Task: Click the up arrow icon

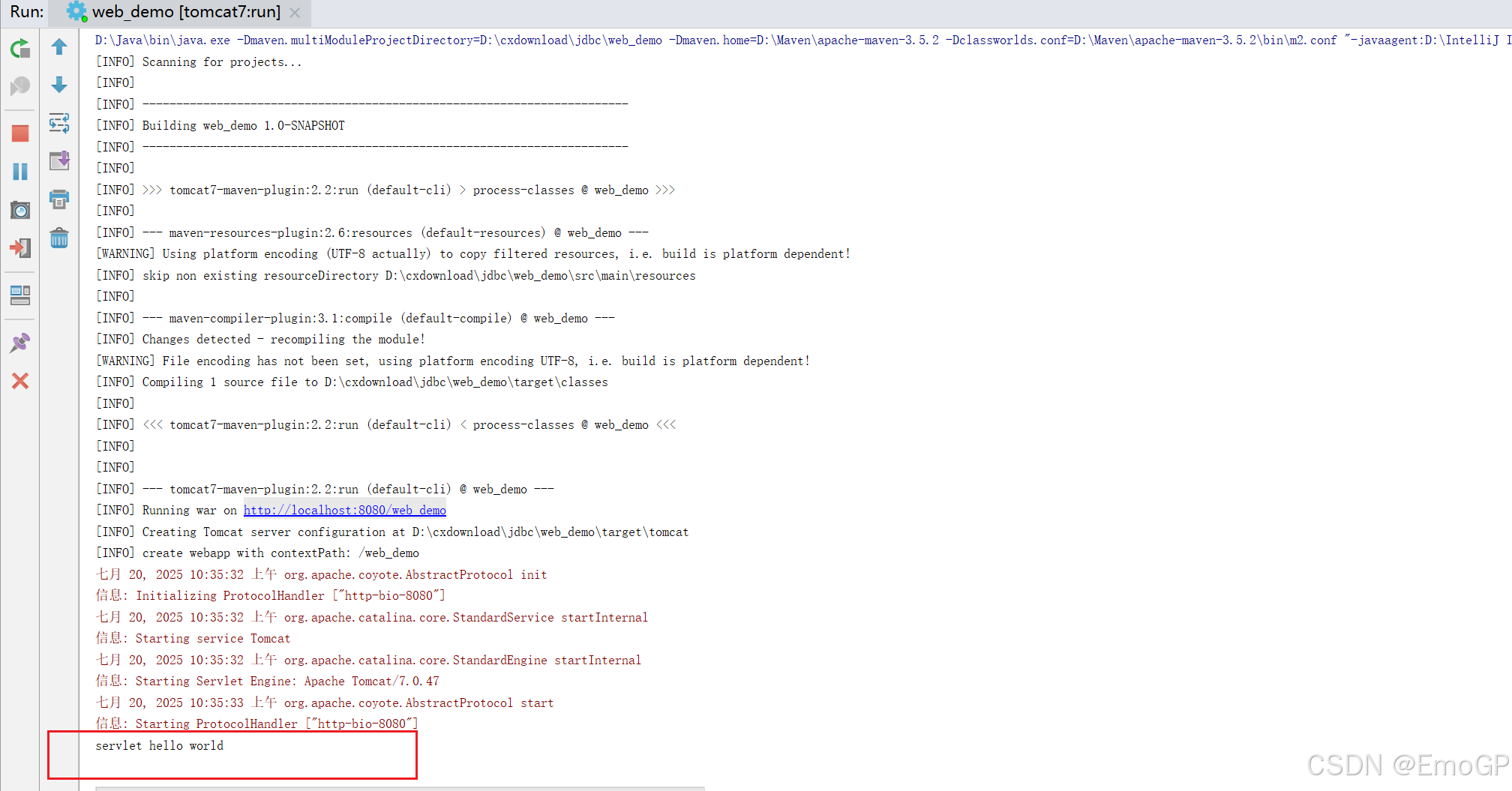Action: (59, 46)
